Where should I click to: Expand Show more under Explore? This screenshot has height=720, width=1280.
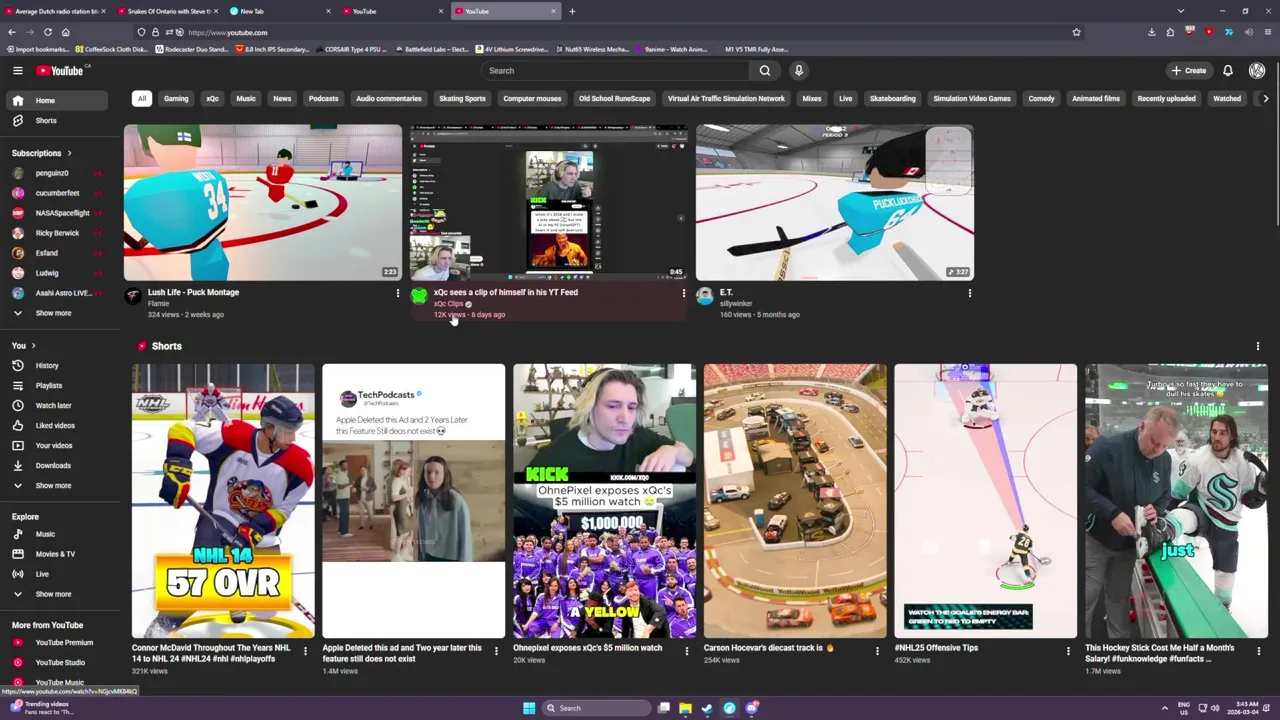click(x=58, y=594)
